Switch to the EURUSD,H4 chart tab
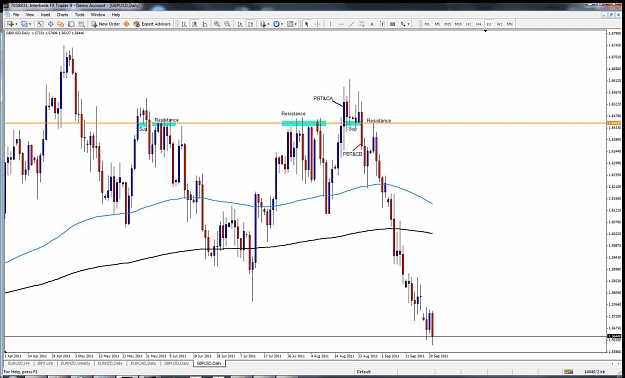 tap(19, 363)
